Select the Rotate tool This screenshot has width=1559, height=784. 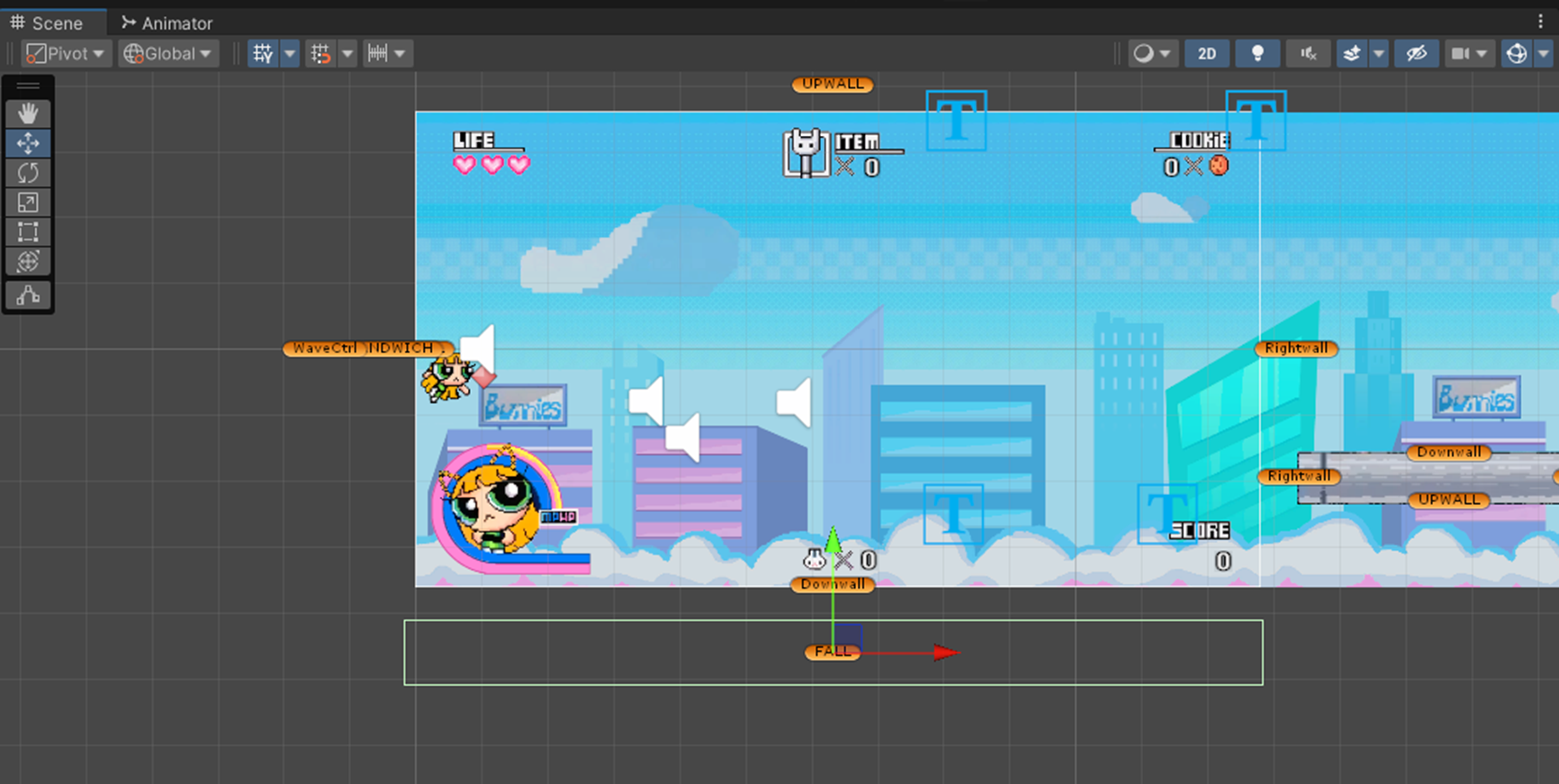pos(28,173)
